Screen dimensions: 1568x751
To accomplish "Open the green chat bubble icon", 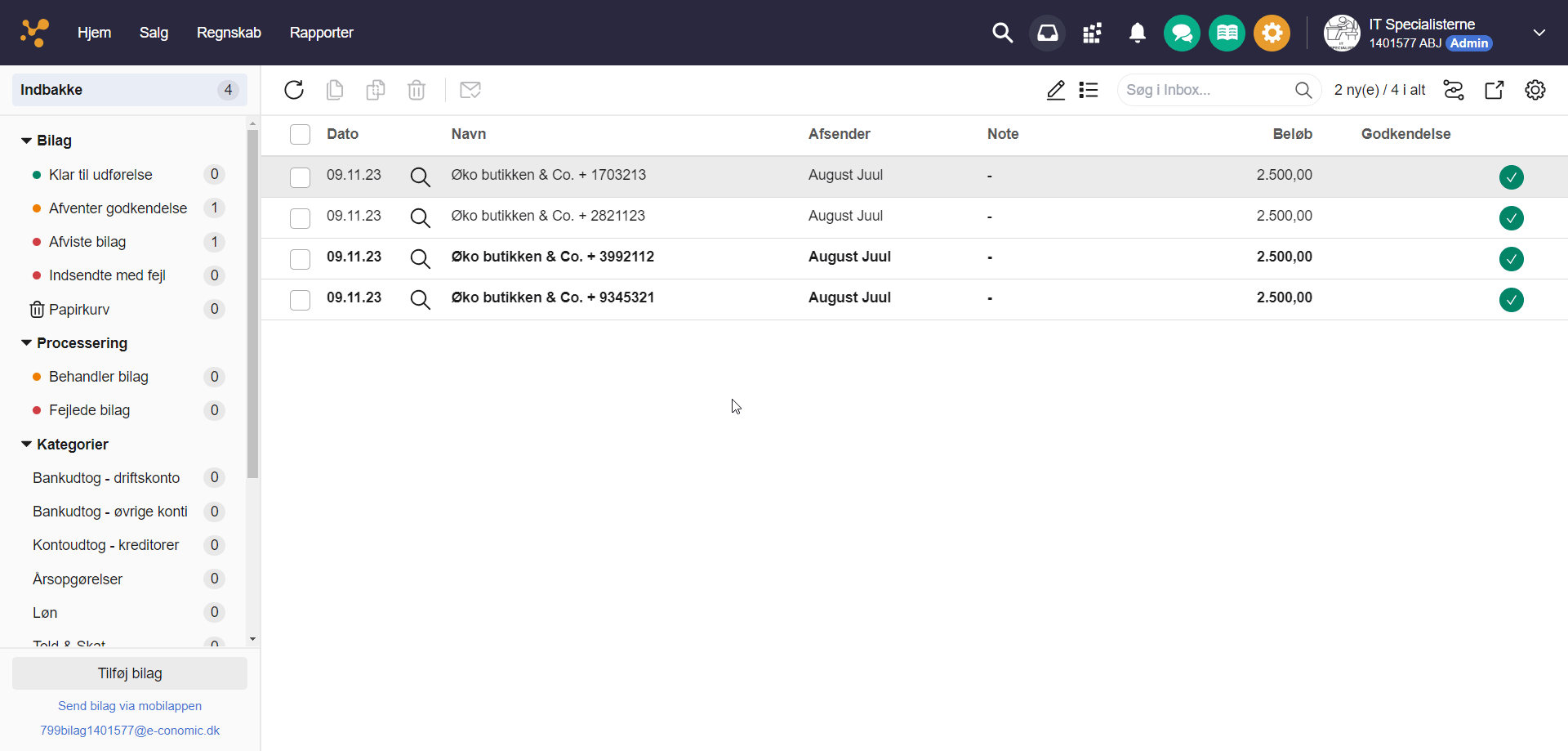I will [1182, 34].
